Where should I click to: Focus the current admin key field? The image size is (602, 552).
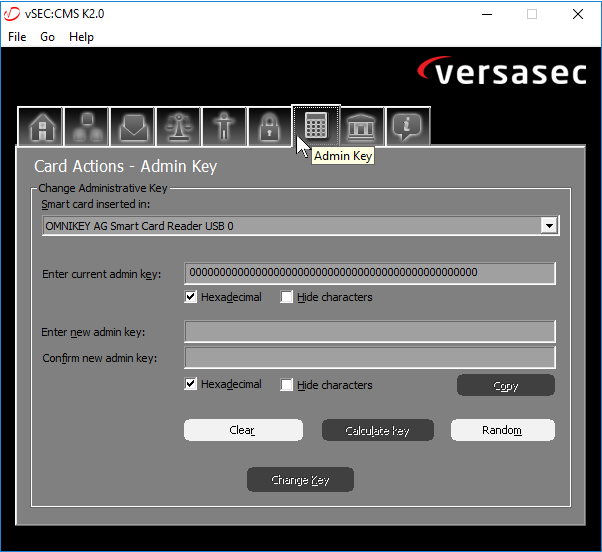370,273
